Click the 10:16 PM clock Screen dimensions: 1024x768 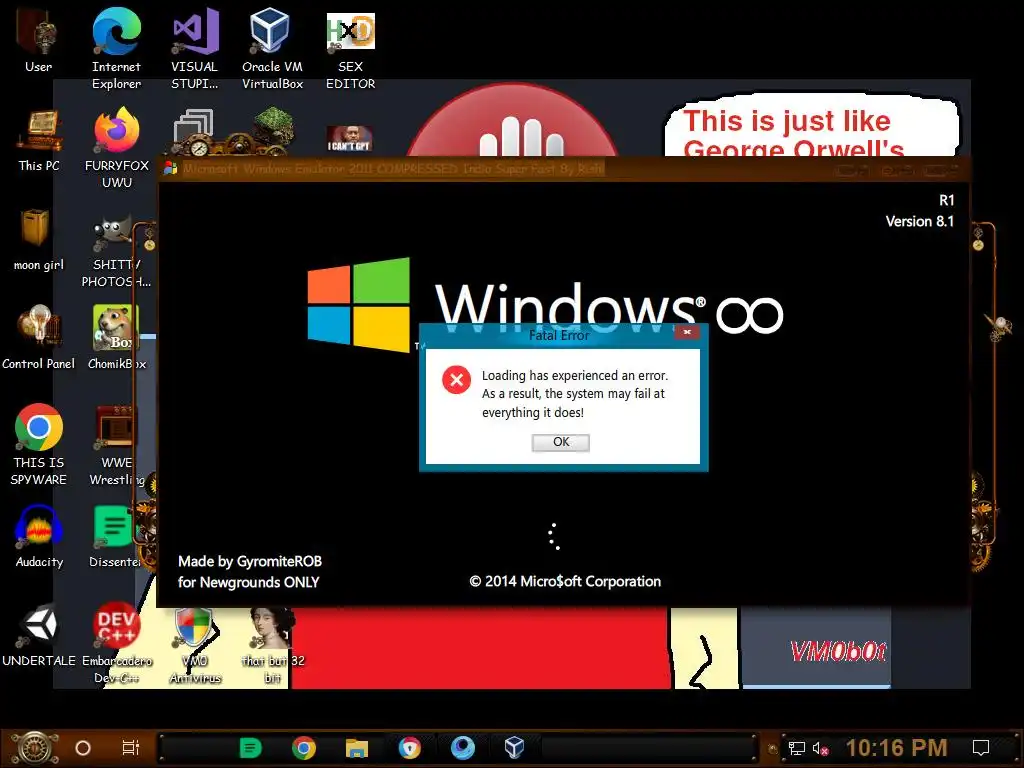tap(896, 748)
